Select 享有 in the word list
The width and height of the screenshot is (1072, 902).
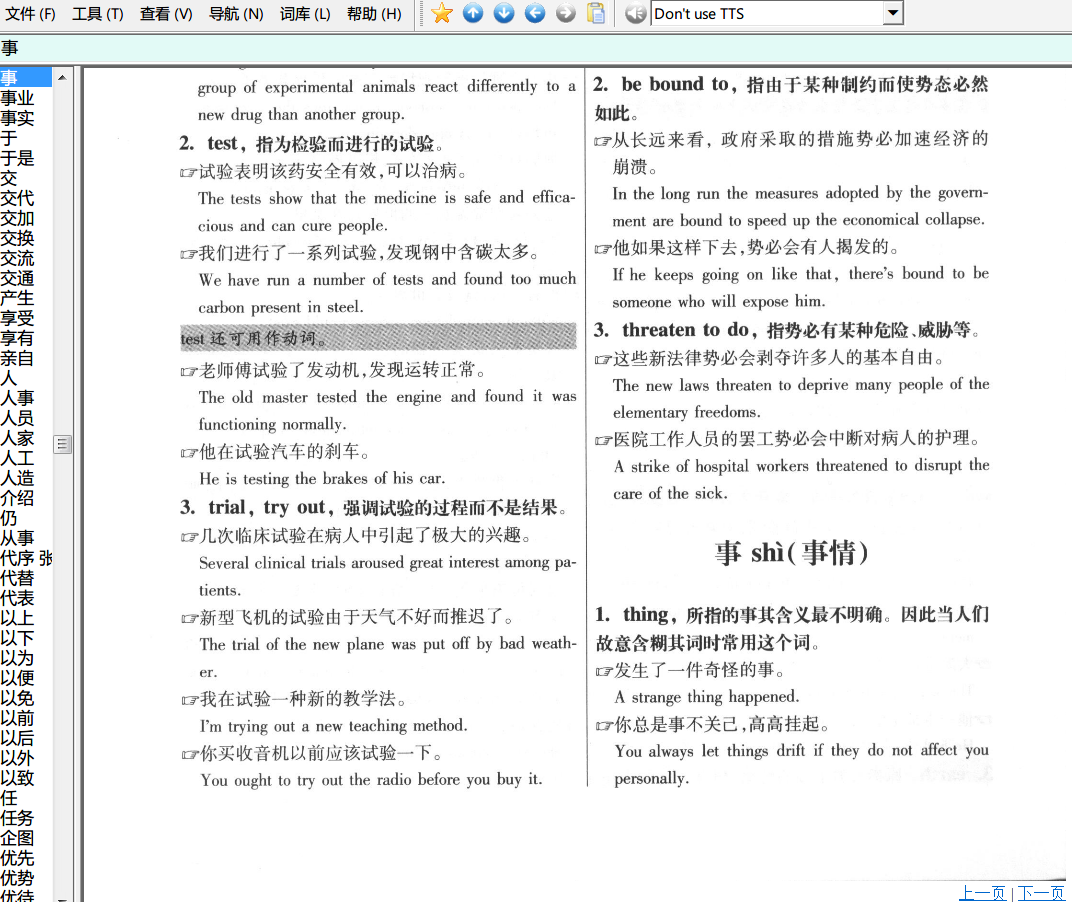[17, 338]
